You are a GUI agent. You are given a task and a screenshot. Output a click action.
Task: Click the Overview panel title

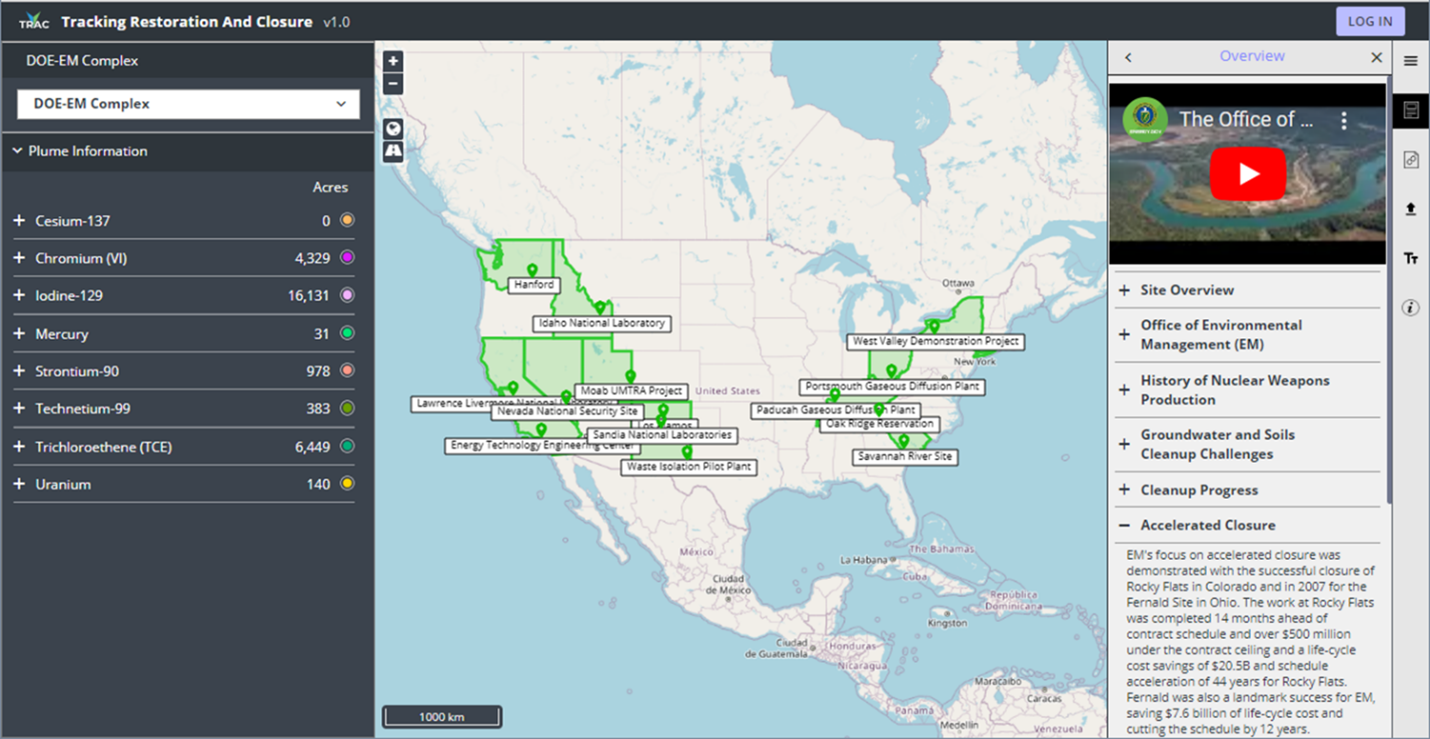click(1252, 56)
